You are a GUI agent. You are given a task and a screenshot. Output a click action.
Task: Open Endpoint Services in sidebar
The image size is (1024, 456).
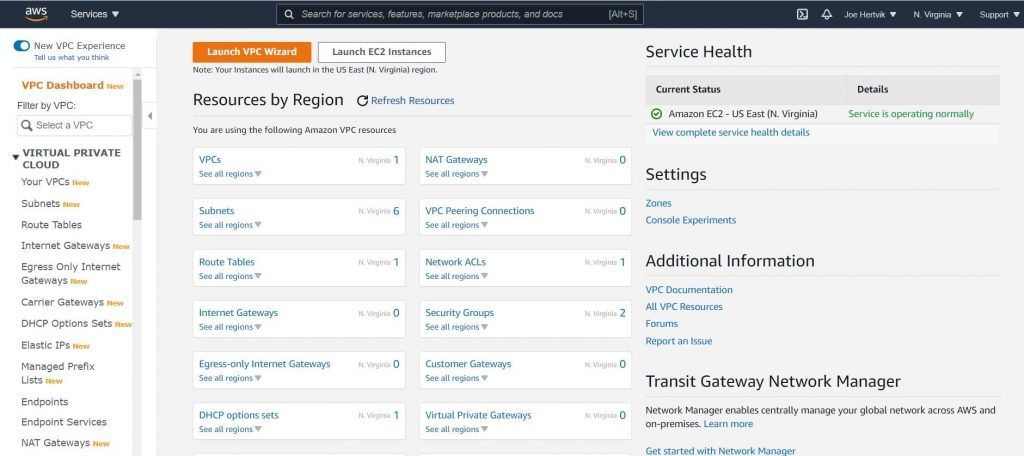63,422
